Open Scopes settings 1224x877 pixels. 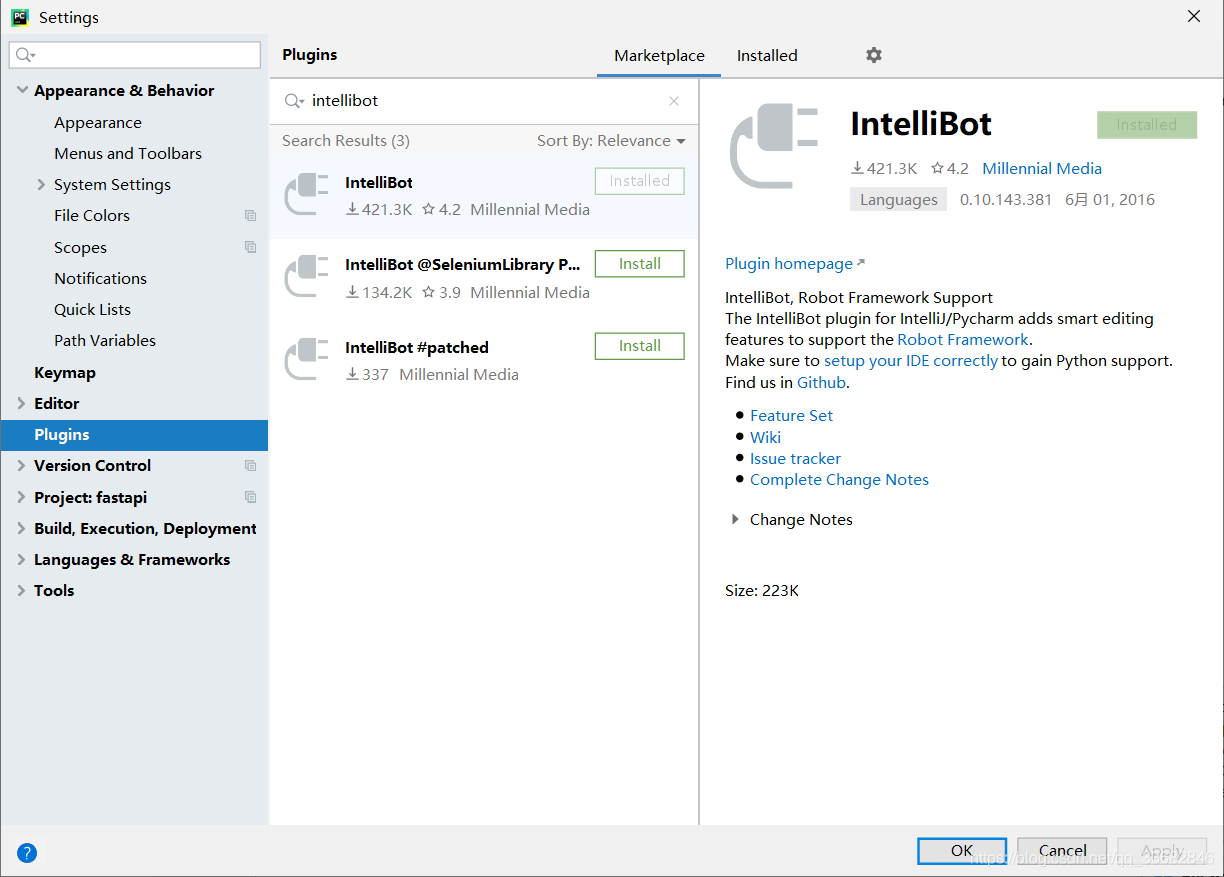[80, 248]
